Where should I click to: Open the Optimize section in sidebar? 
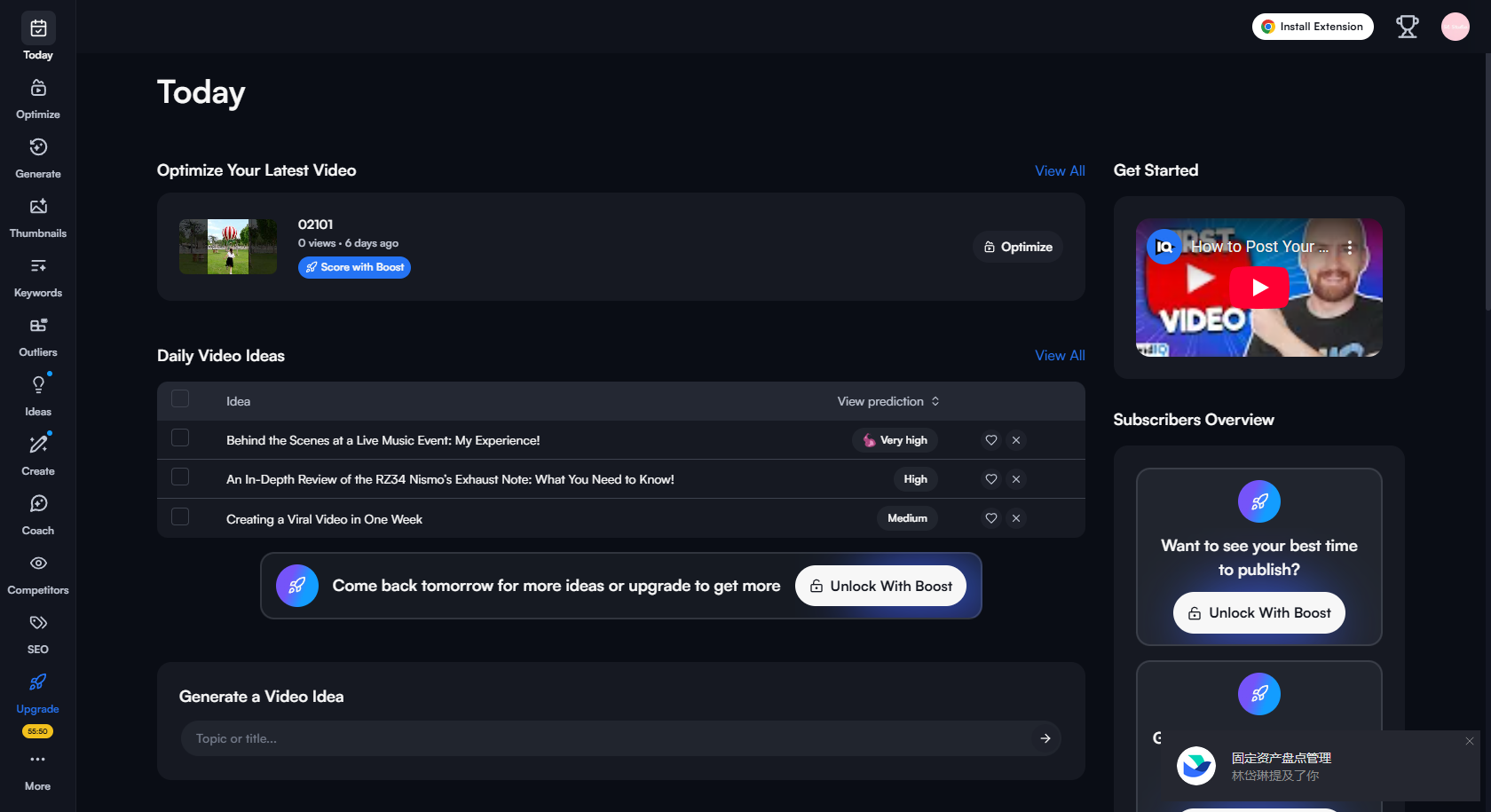click(38, 99)
